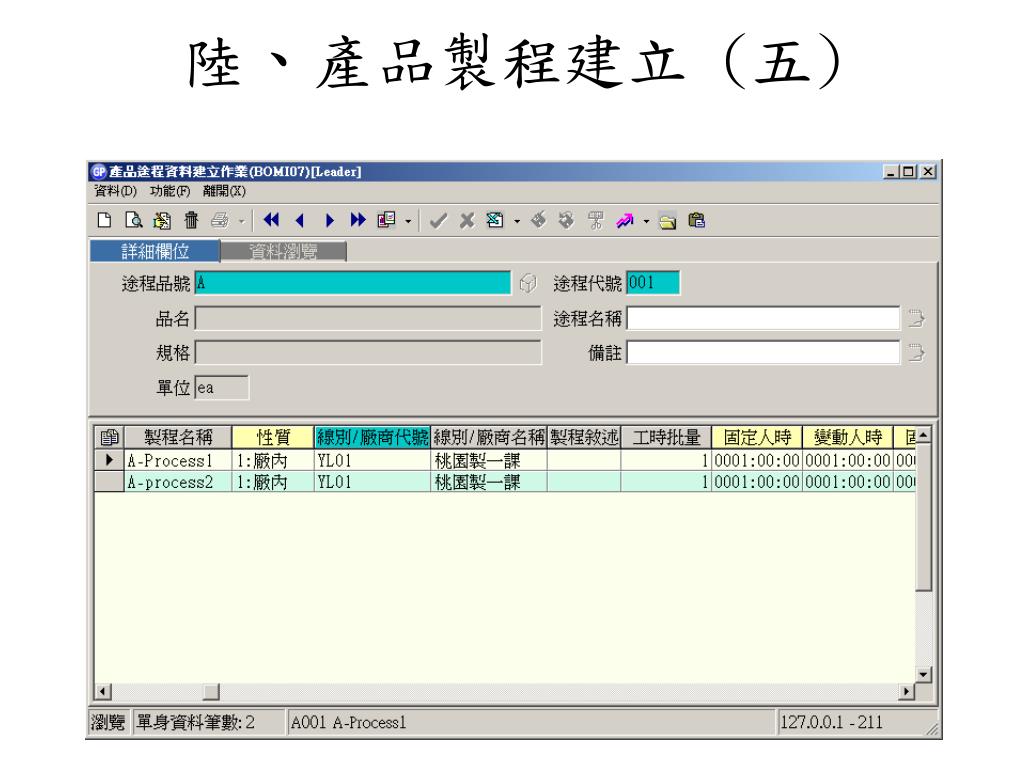Click the grid vertical scrollbar down arrow
This screenshot has height=768, width=1024.
click(923, 675)
